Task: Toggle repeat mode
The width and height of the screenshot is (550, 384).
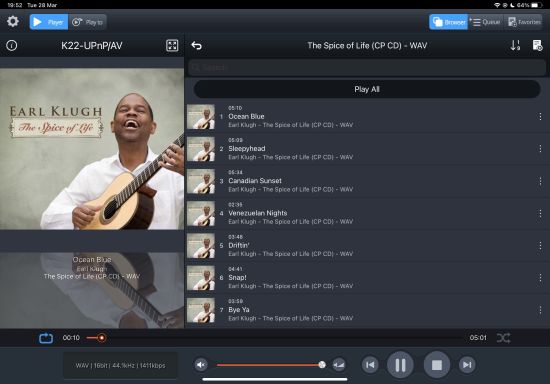Action: coord(46,338)
